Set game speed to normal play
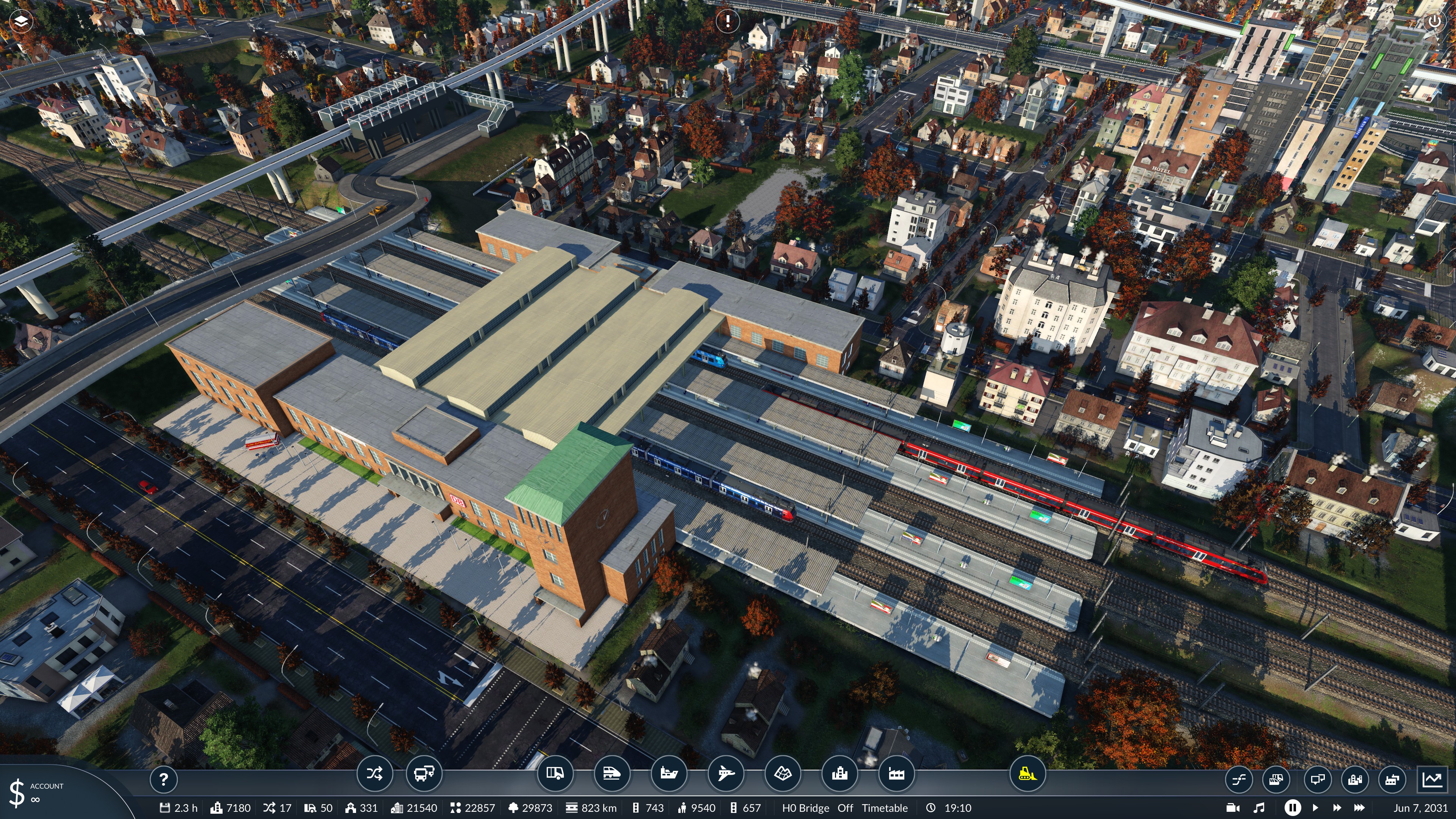 click(x=1315, y=808)
